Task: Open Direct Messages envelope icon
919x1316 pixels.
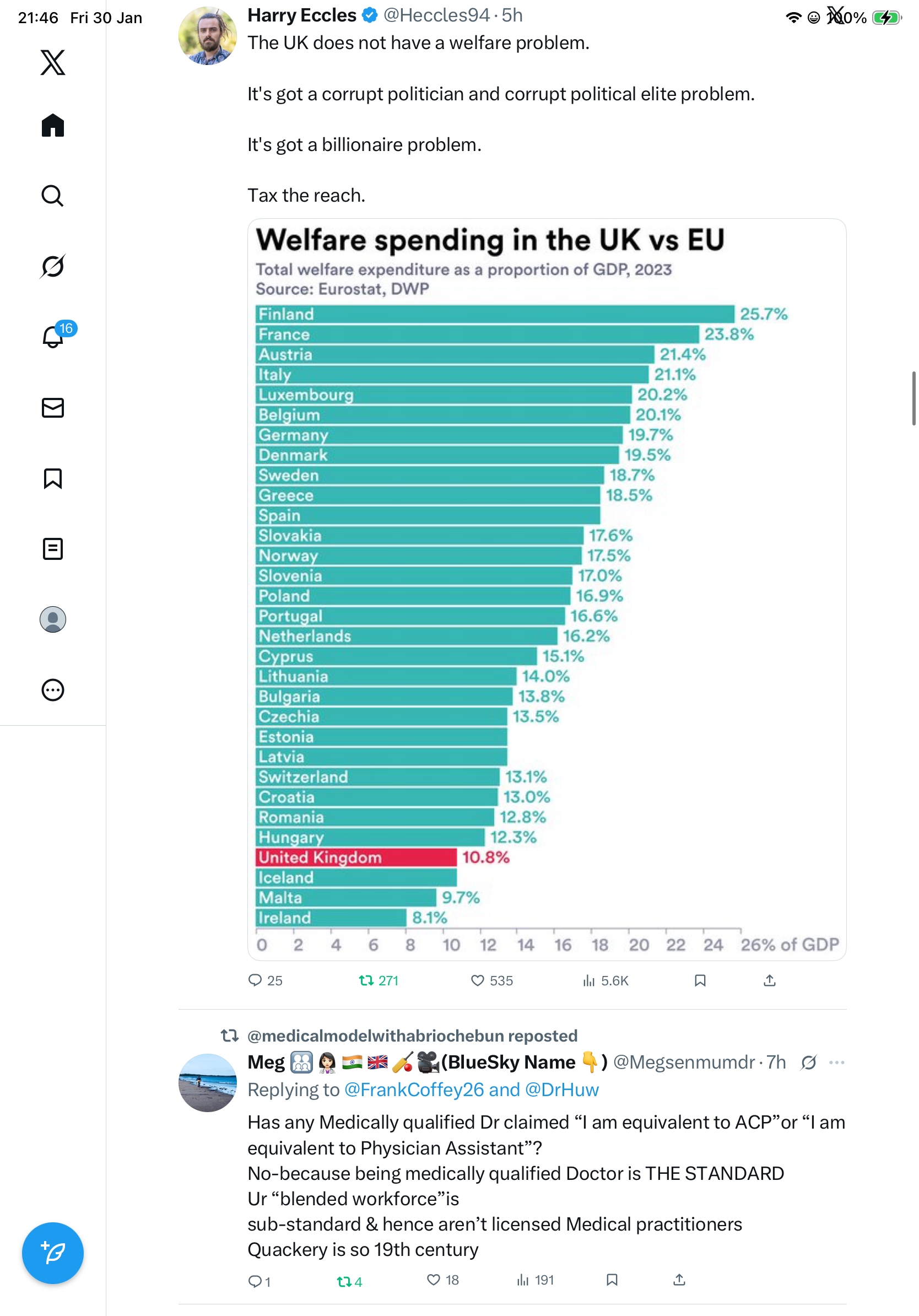Action: click(x=53, y=407)
